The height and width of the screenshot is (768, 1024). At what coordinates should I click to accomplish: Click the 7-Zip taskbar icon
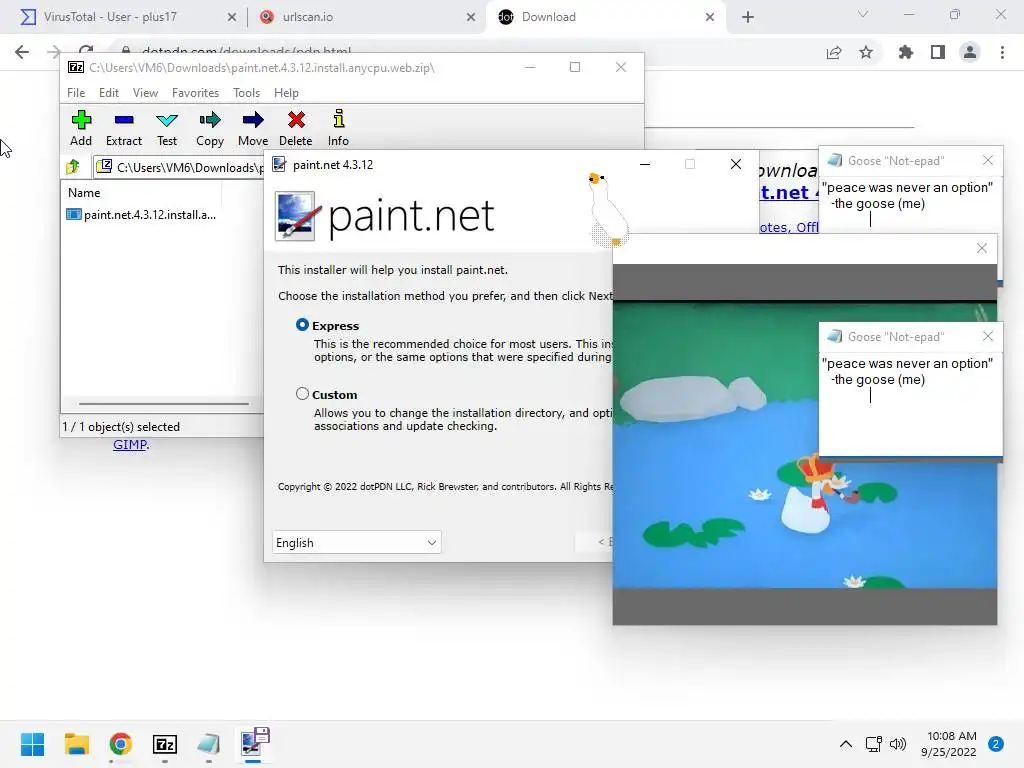click(165, 744)
